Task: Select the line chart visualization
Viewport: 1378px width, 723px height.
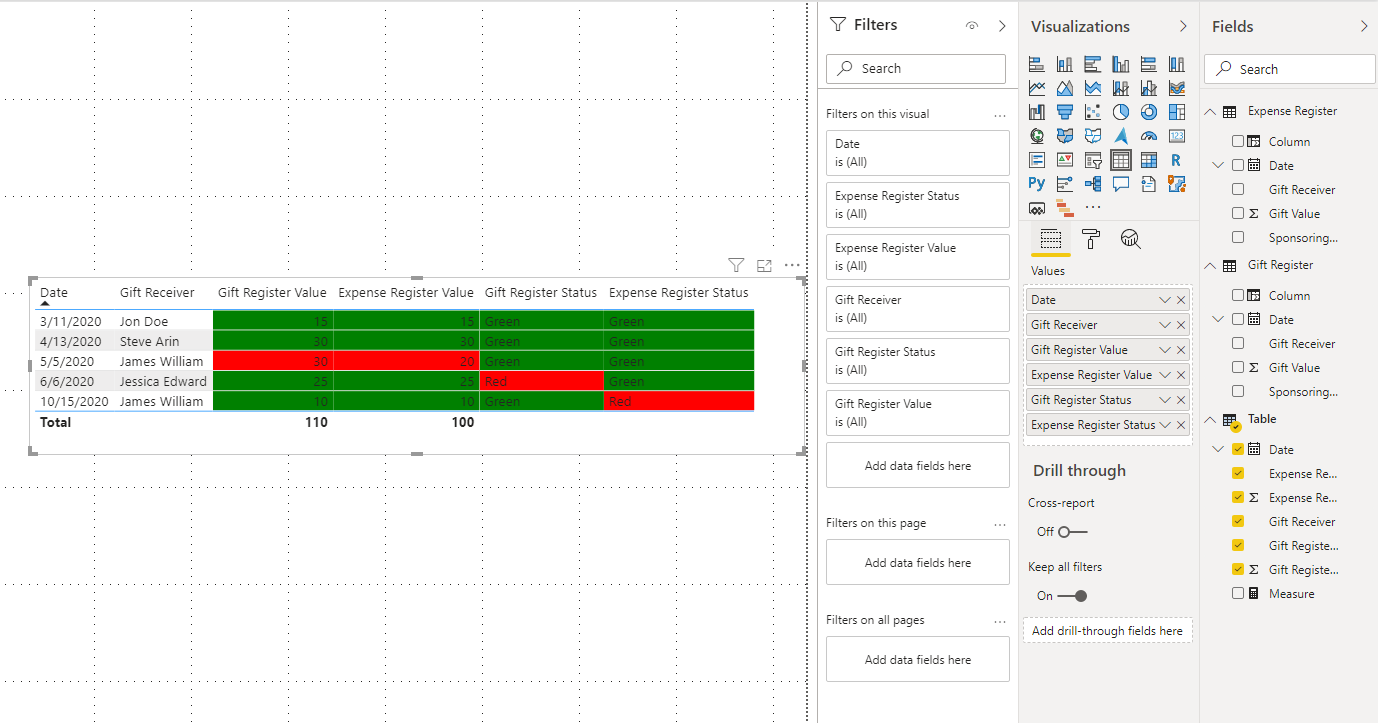Action: [x=1037, y=88]
